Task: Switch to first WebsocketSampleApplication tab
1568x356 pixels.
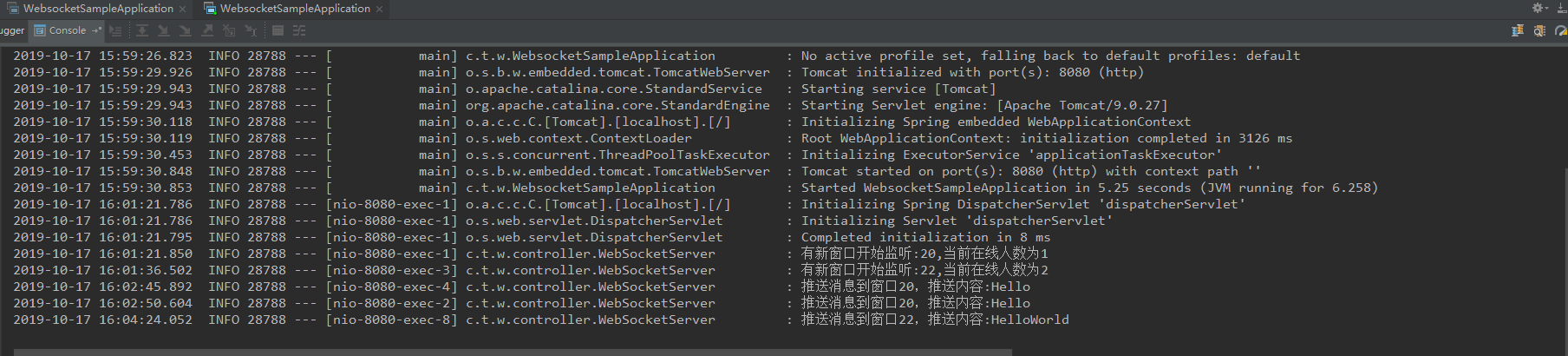Action: [x=98, y=9]
